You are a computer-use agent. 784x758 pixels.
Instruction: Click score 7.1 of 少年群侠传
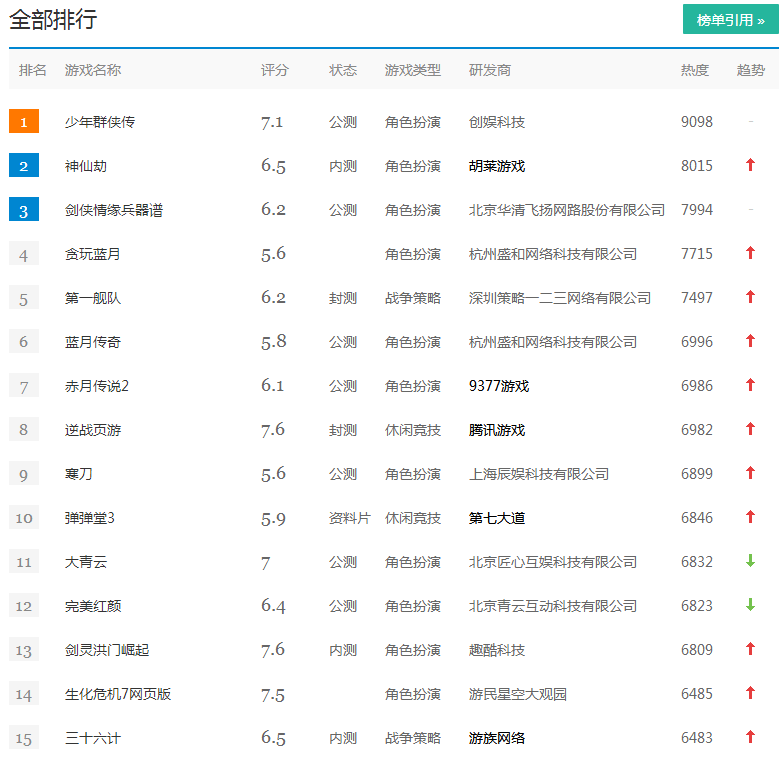tap(272, 122)
